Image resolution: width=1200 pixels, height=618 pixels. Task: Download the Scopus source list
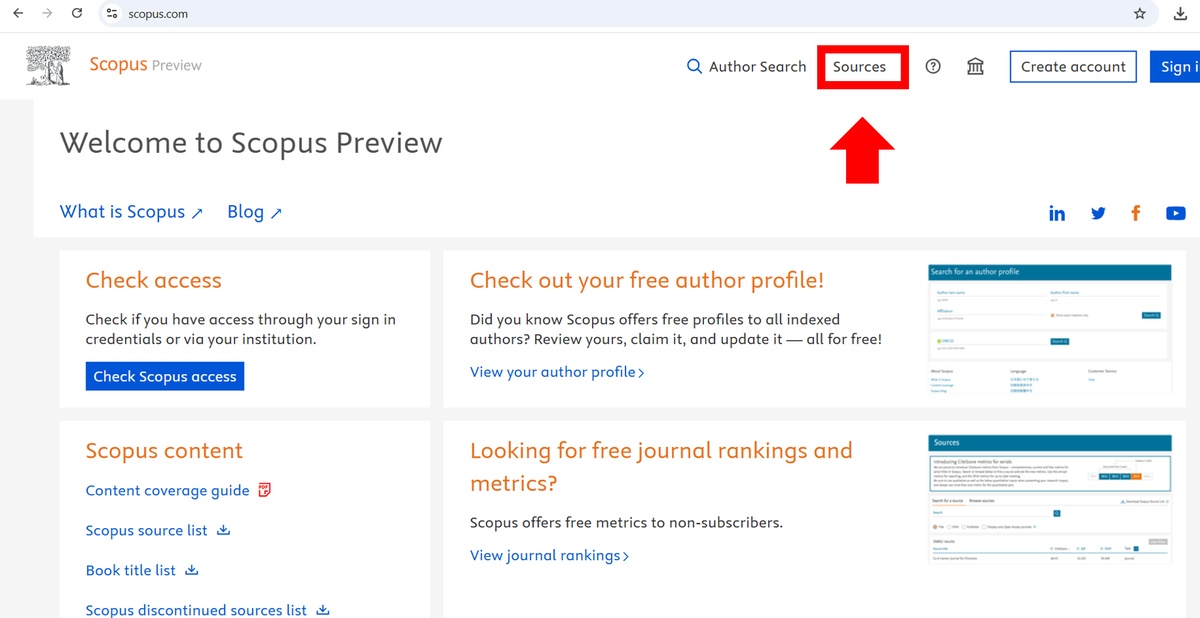click(146, 530)
